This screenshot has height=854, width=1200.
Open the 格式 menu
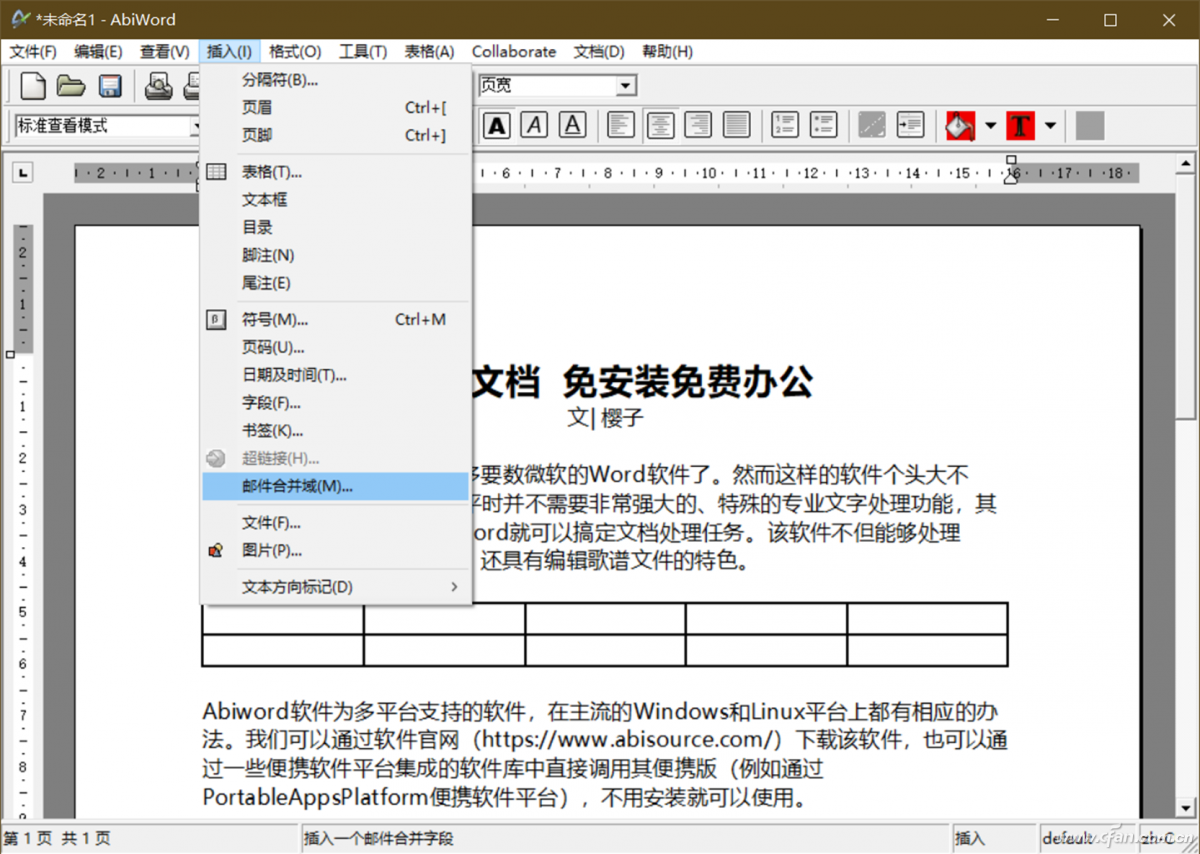[294, 51]
